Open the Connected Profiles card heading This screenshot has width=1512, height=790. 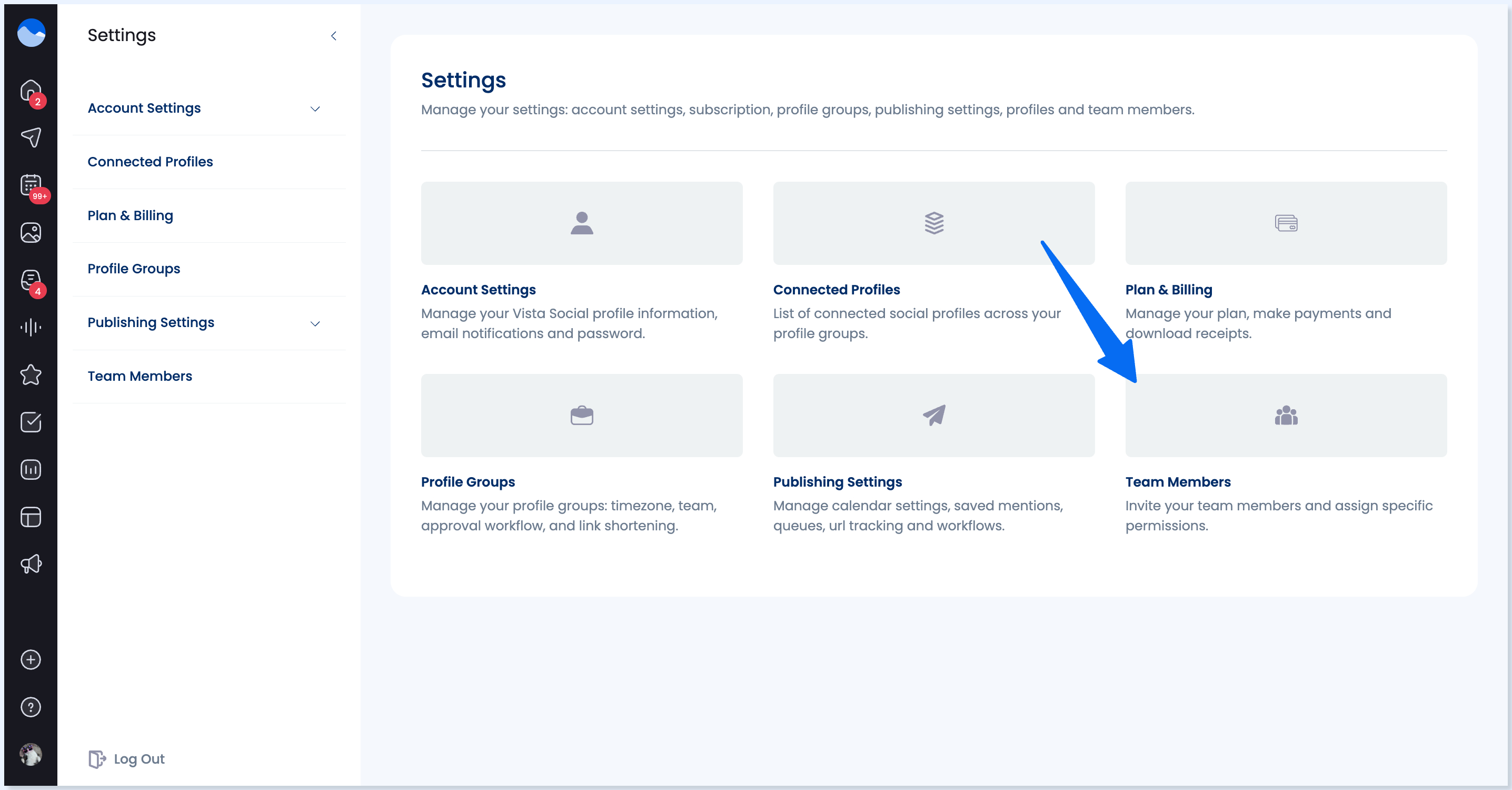[x=837, y=290]
